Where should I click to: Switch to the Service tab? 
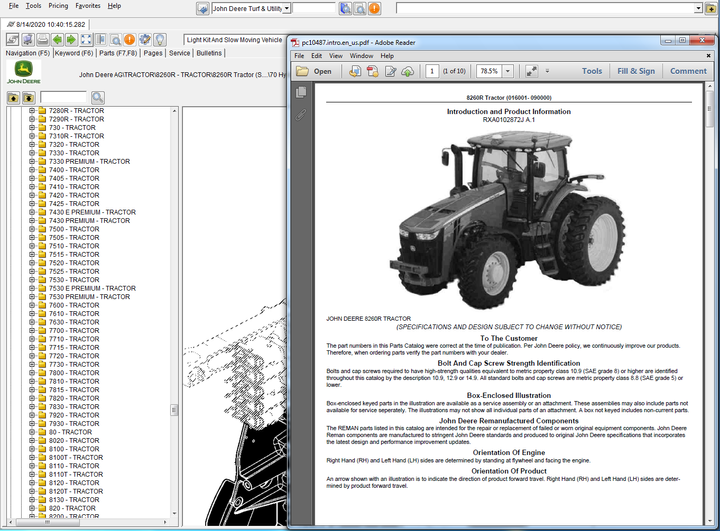[x=179, y=53]
